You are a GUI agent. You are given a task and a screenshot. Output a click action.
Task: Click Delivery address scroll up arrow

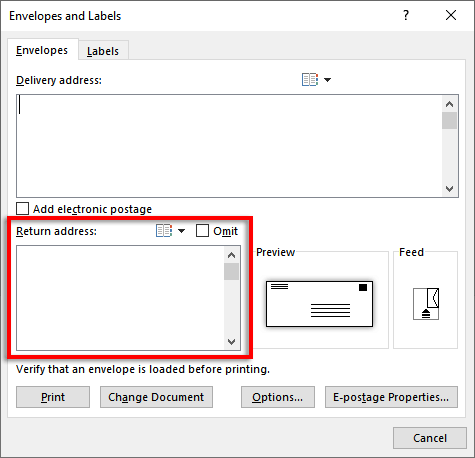click(449, 104)
